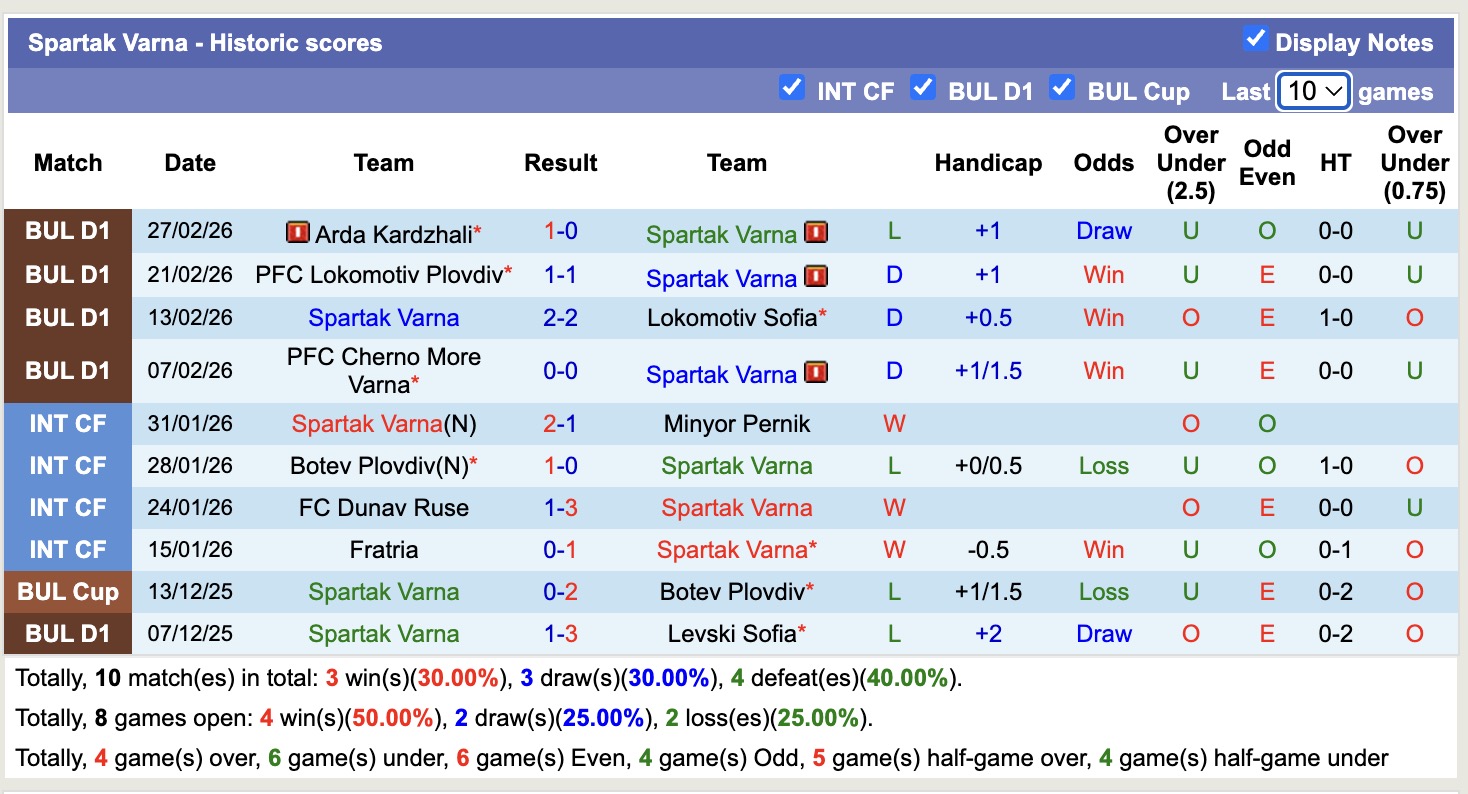Click the 1-3 score versus FC Dunav Ruse
The image size is (1468, 794).
point(560,508)
